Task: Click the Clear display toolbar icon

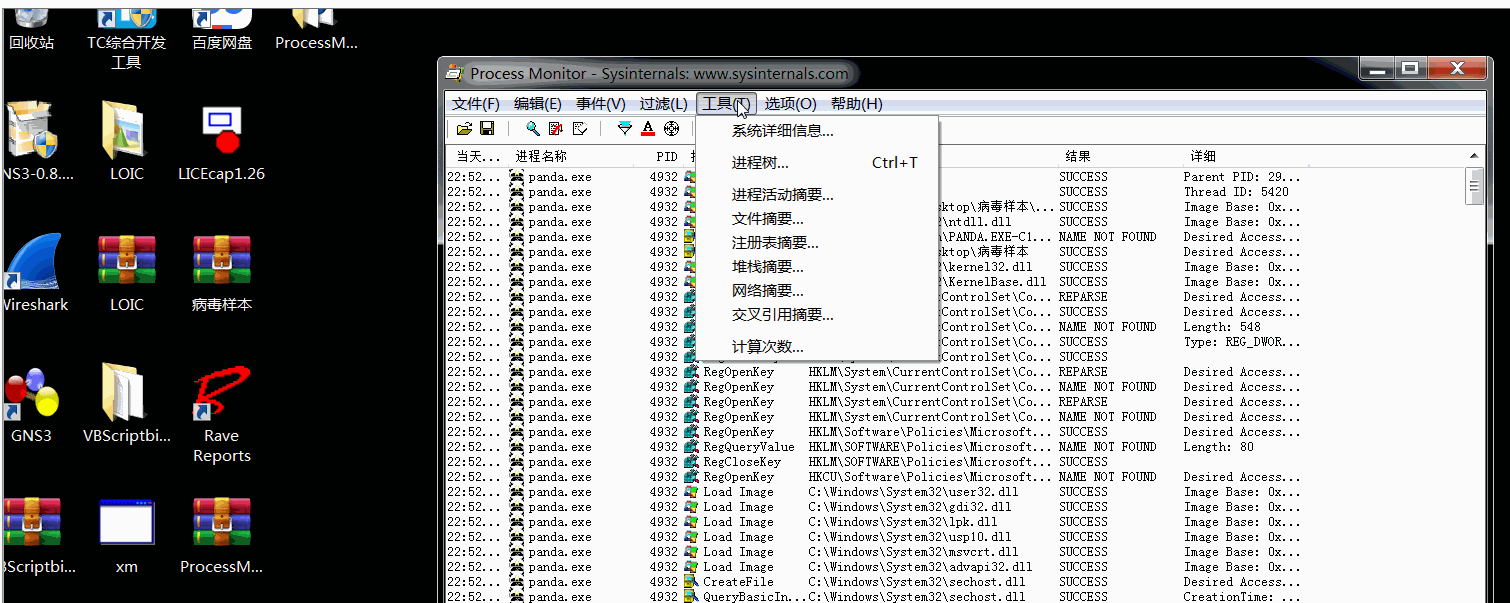Action: point(579,129)
